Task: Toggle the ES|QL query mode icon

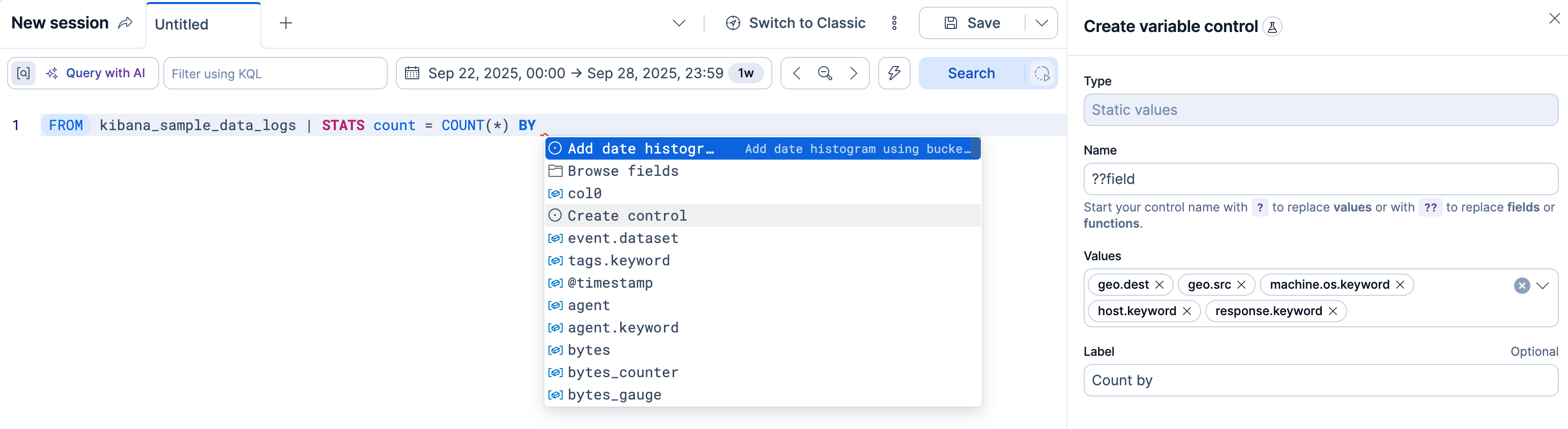Action: coord(23,73)
